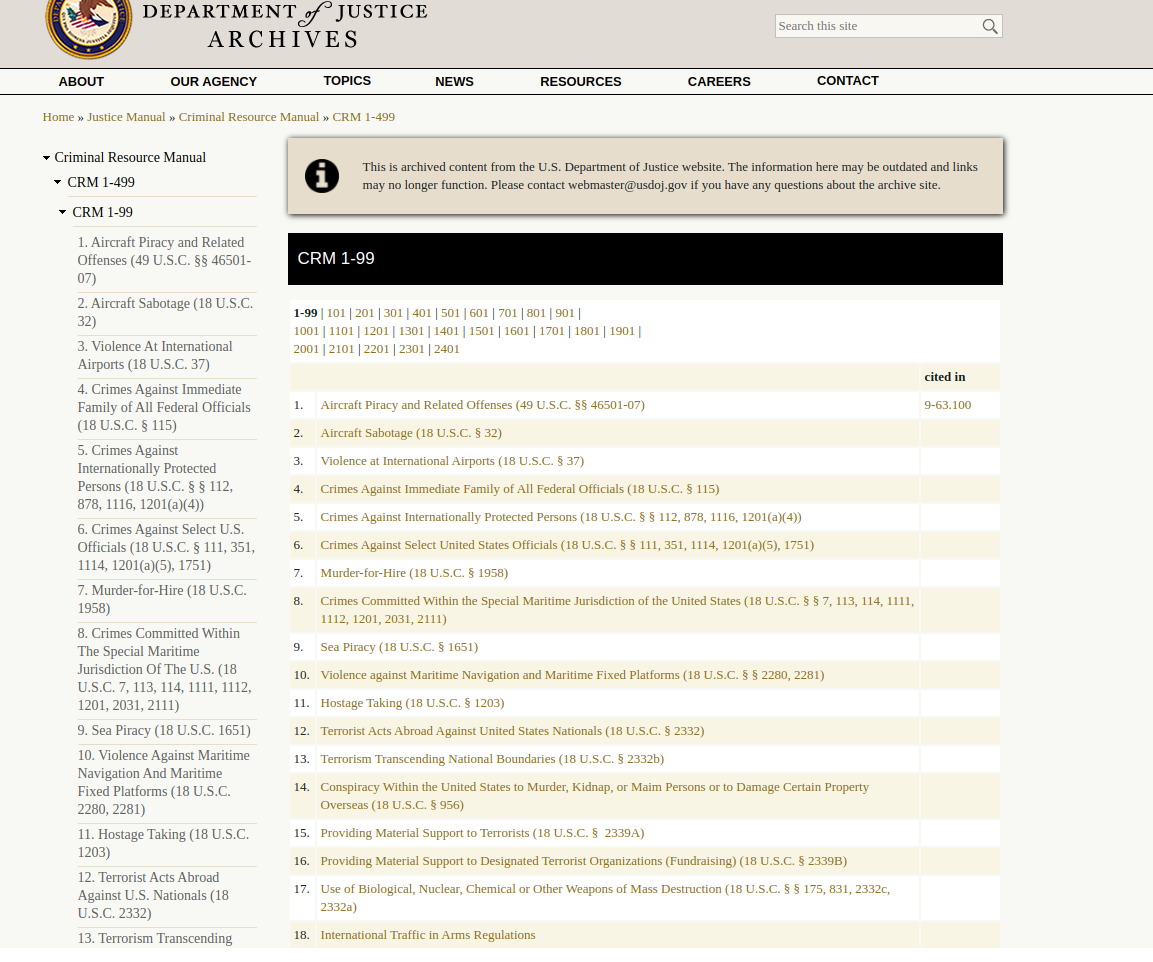The image size is (1153, 962).
Task: Select sidebar item 9. Sea Piracy
Action: tap(164, 730)
